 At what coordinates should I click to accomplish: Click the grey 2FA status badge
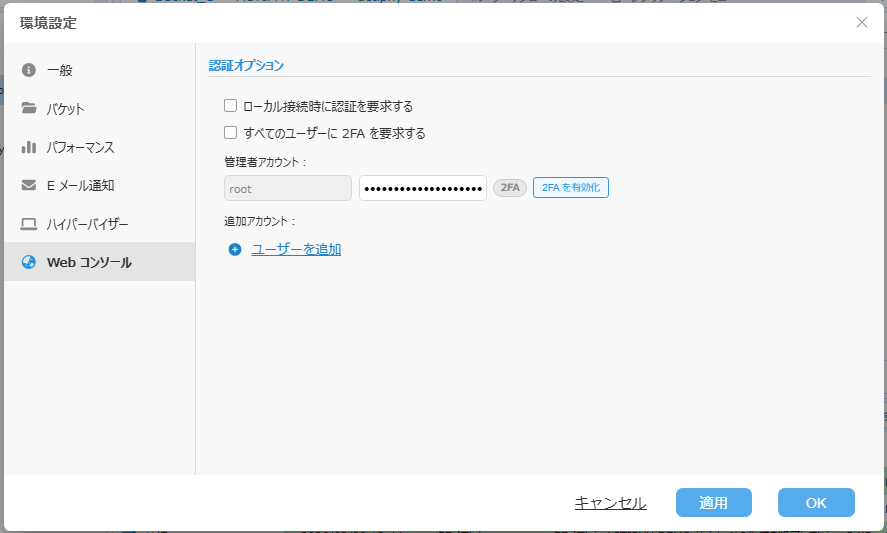click(510, 188)
